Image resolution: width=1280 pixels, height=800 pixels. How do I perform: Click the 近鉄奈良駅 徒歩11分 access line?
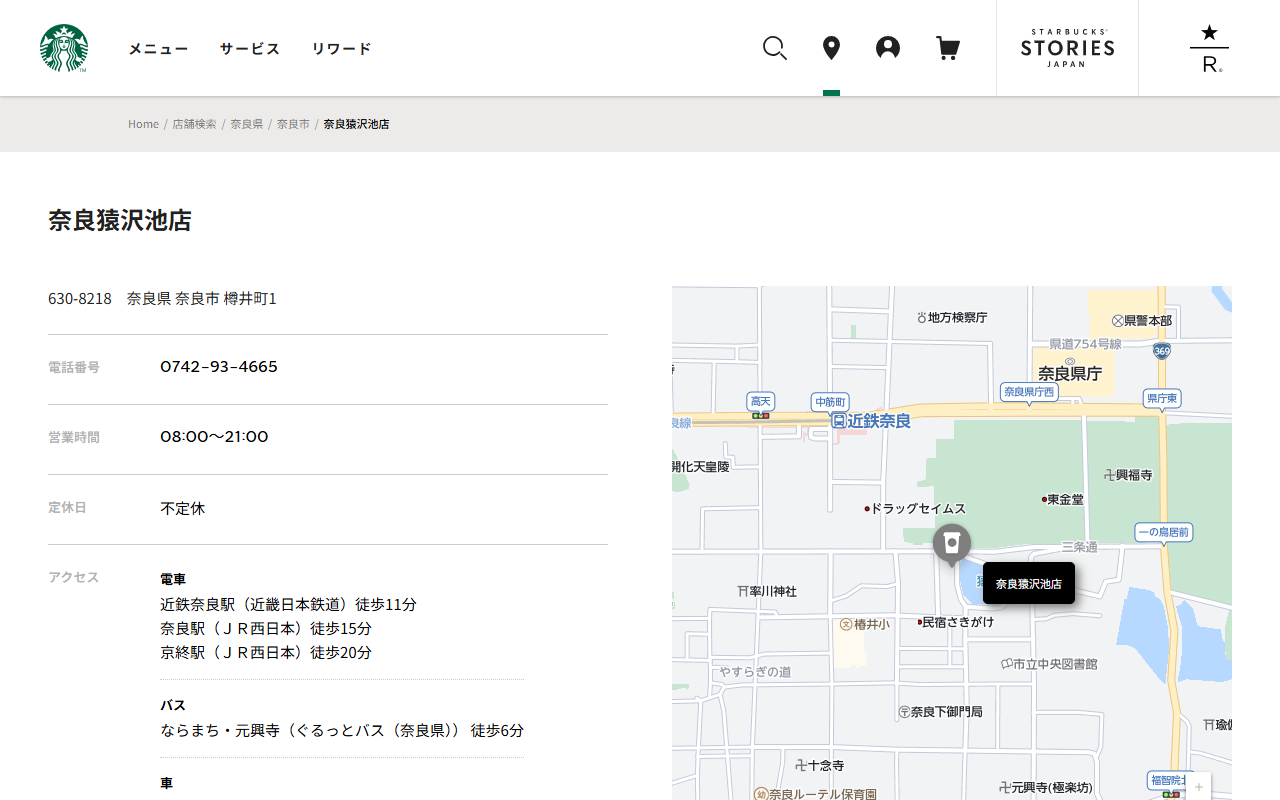click(288, 605)
